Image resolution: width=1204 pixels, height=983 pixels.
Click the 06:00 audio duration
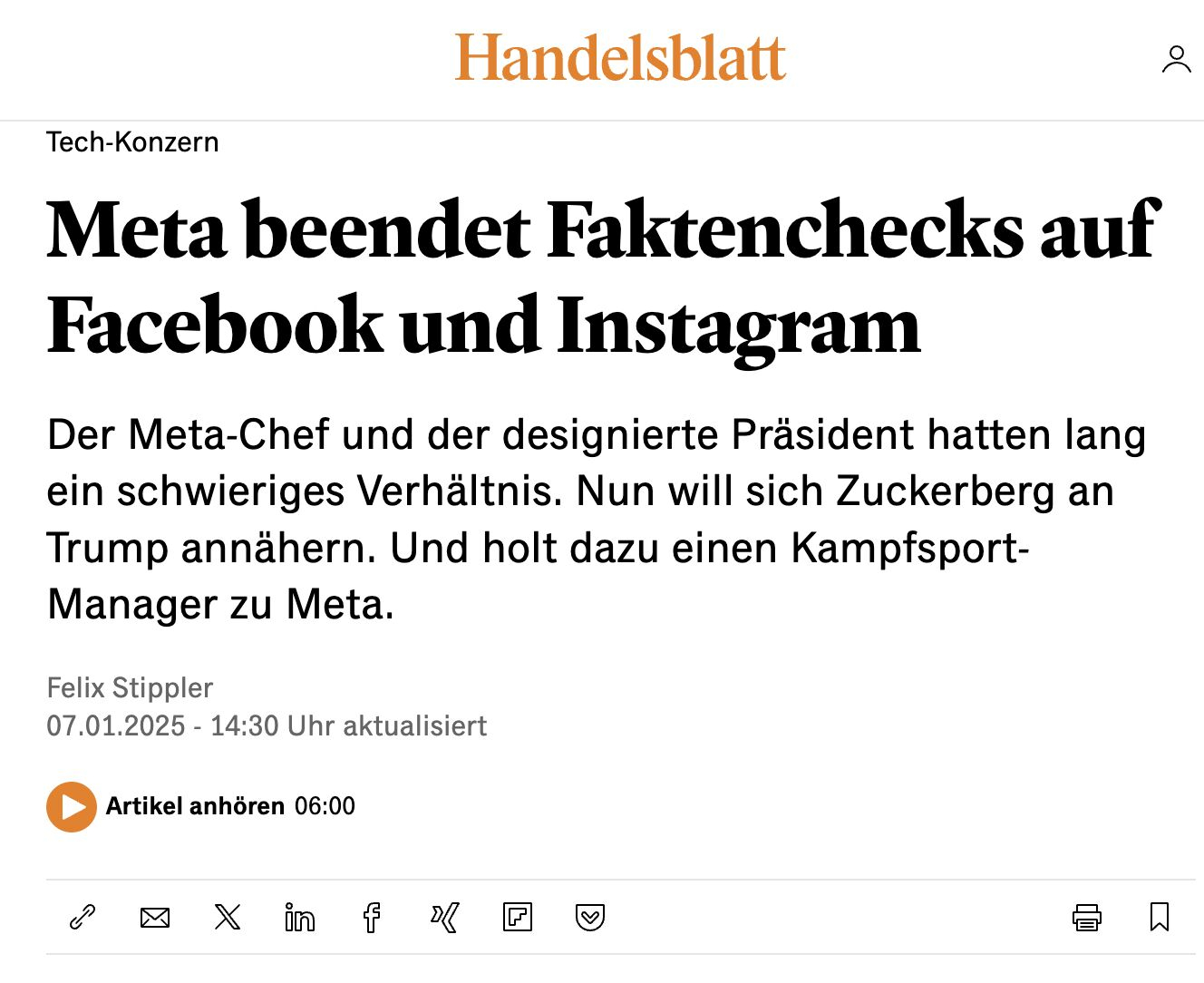pos(325,806)
